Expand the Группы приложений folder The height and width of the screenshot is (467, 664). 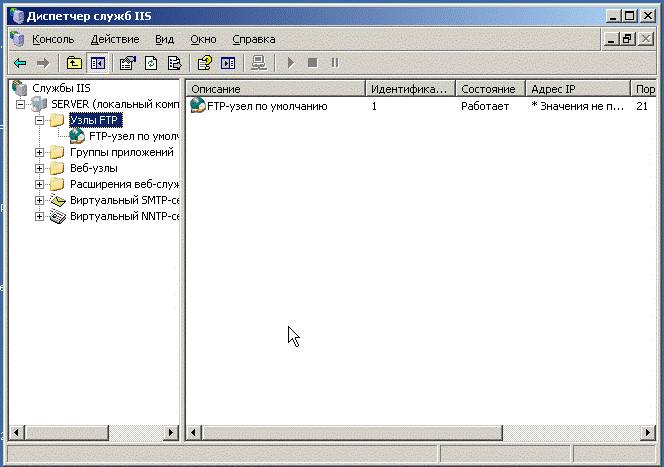click(39, 152)
